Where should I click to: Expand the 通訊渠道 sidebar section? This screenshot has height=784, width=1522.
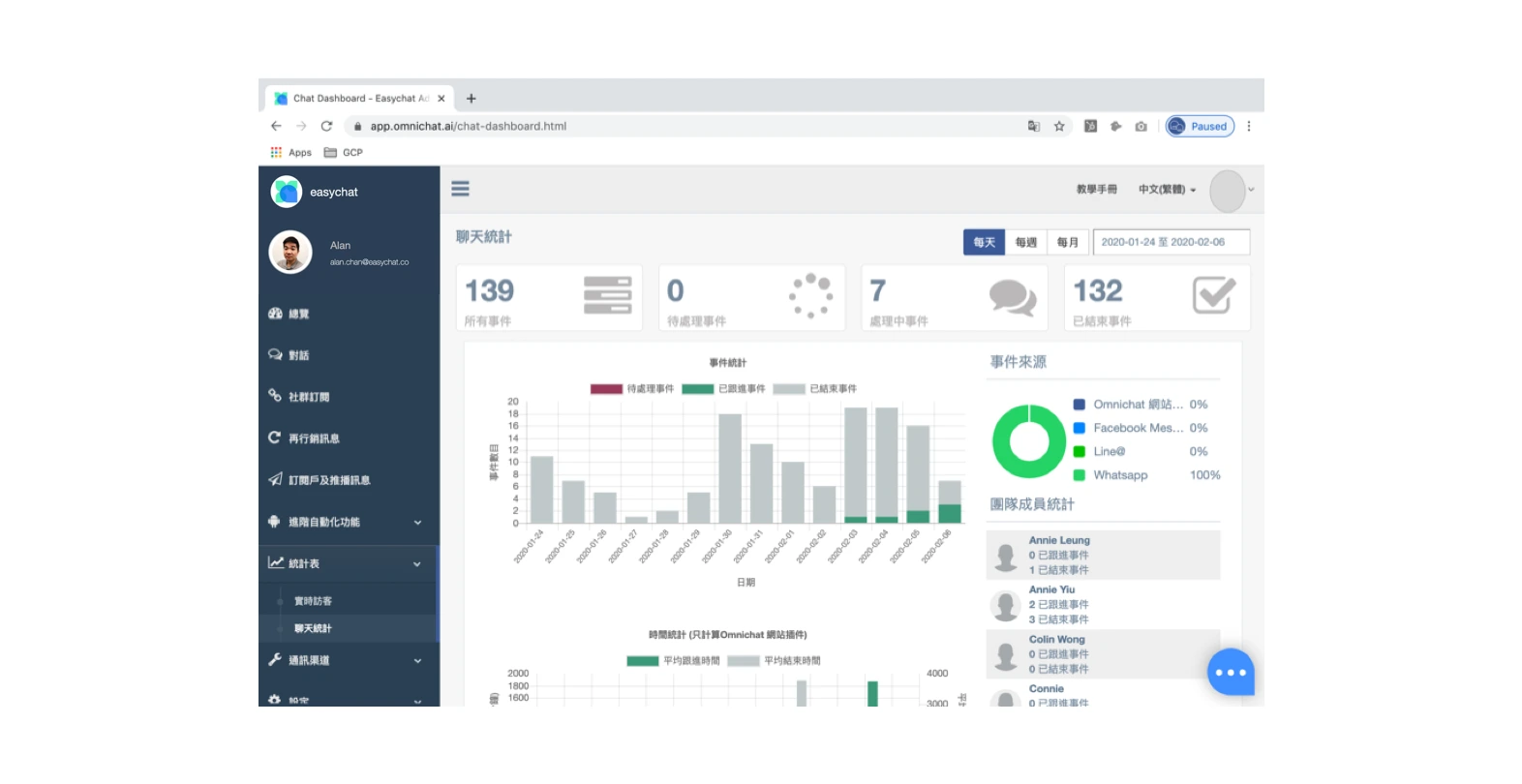349,660
